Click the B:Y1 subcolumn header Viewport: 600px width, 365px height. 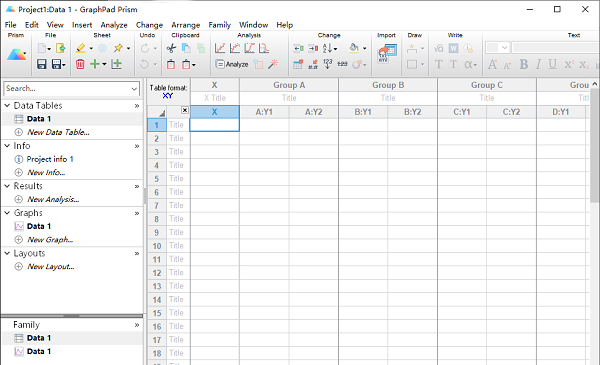(x=363, y=112)
